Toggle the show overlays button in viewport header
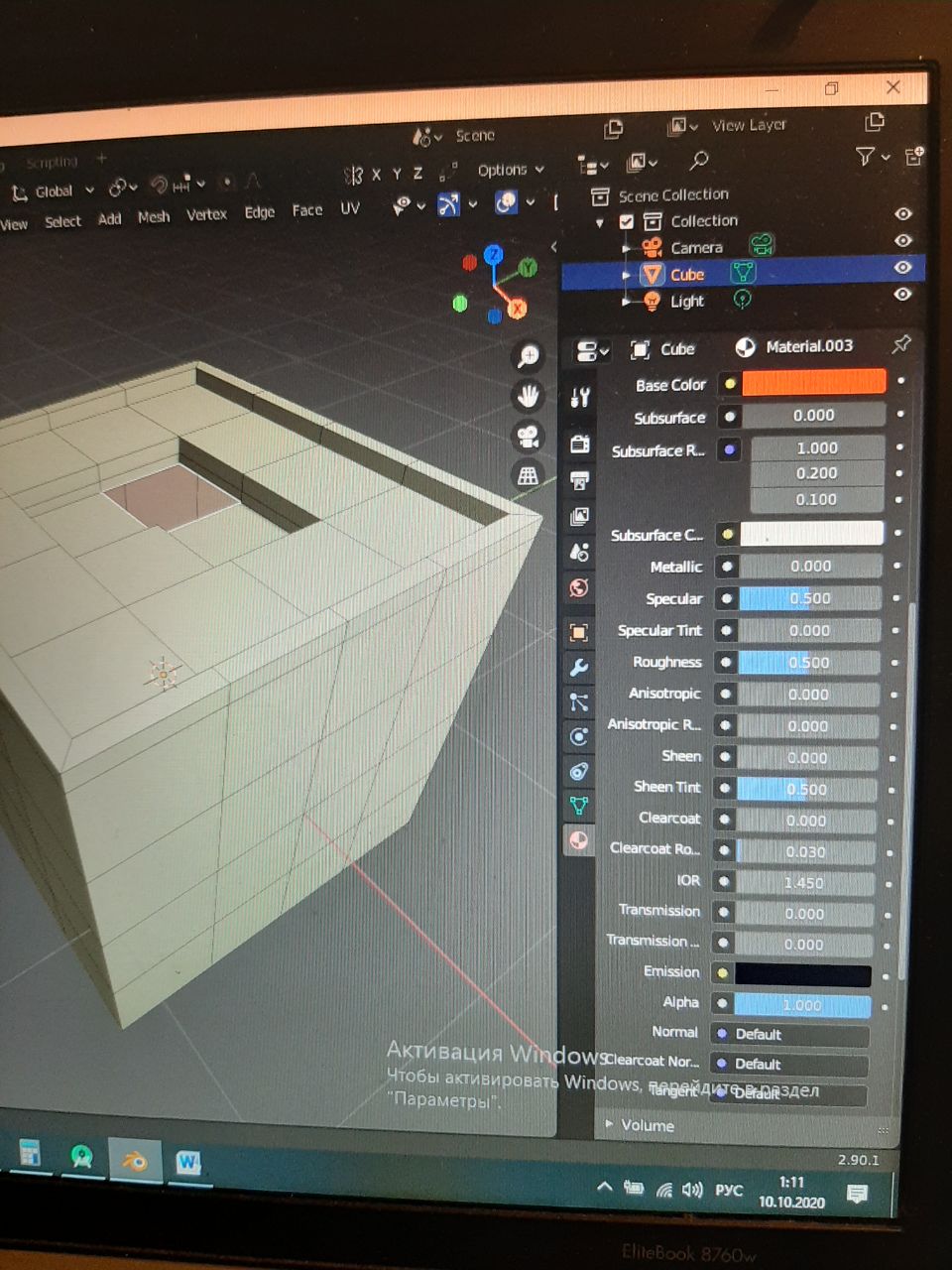This screenshot has width=952, height=1270. click(x=507, y=202)
